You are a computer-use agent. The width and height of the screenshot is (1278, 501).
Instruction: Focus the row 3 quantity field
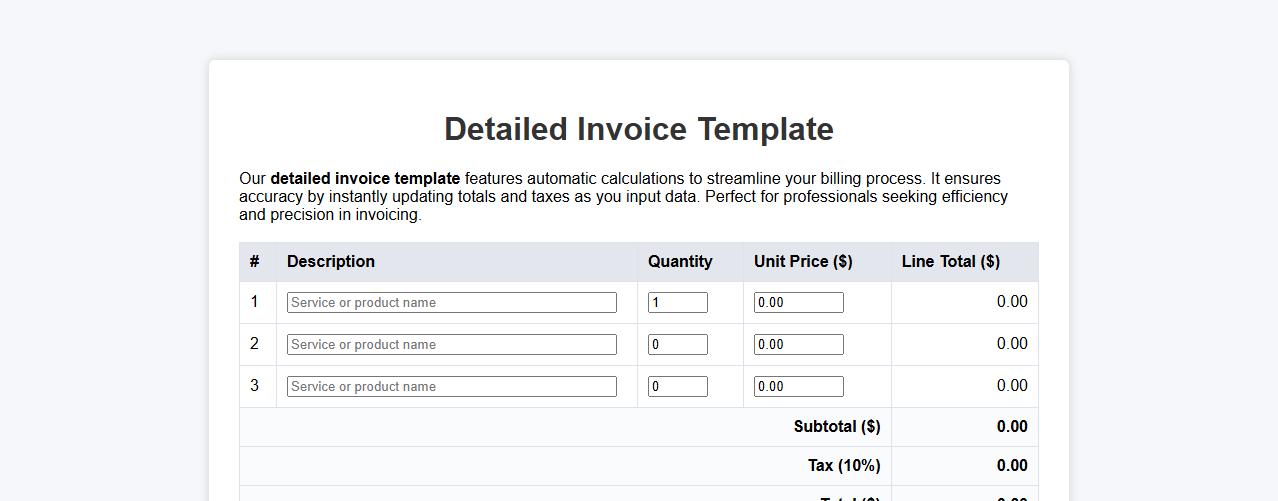click(678, 386)
